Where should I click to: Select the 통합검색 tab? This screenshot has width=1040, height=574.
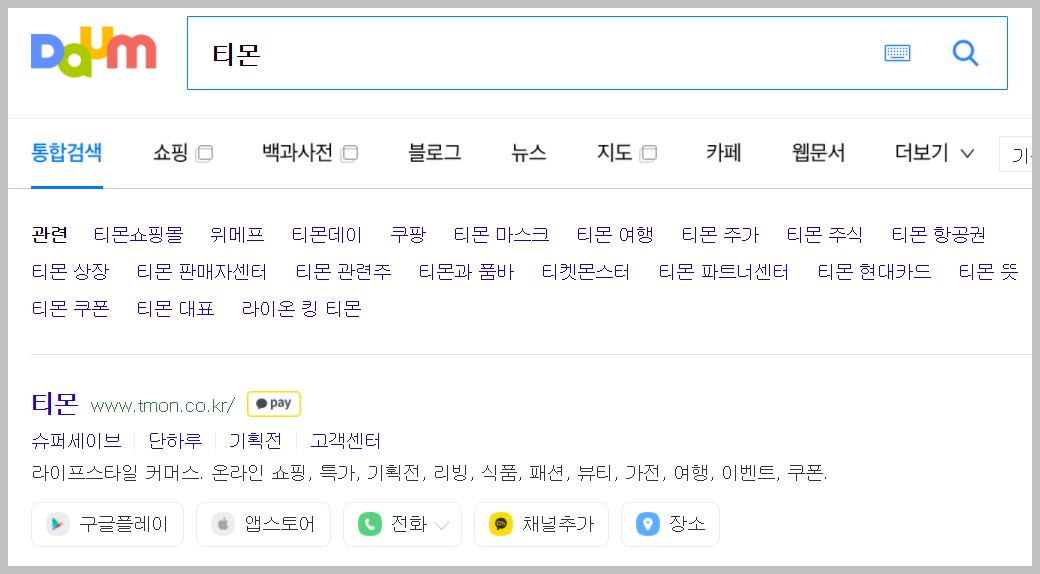tap(66, 153)
